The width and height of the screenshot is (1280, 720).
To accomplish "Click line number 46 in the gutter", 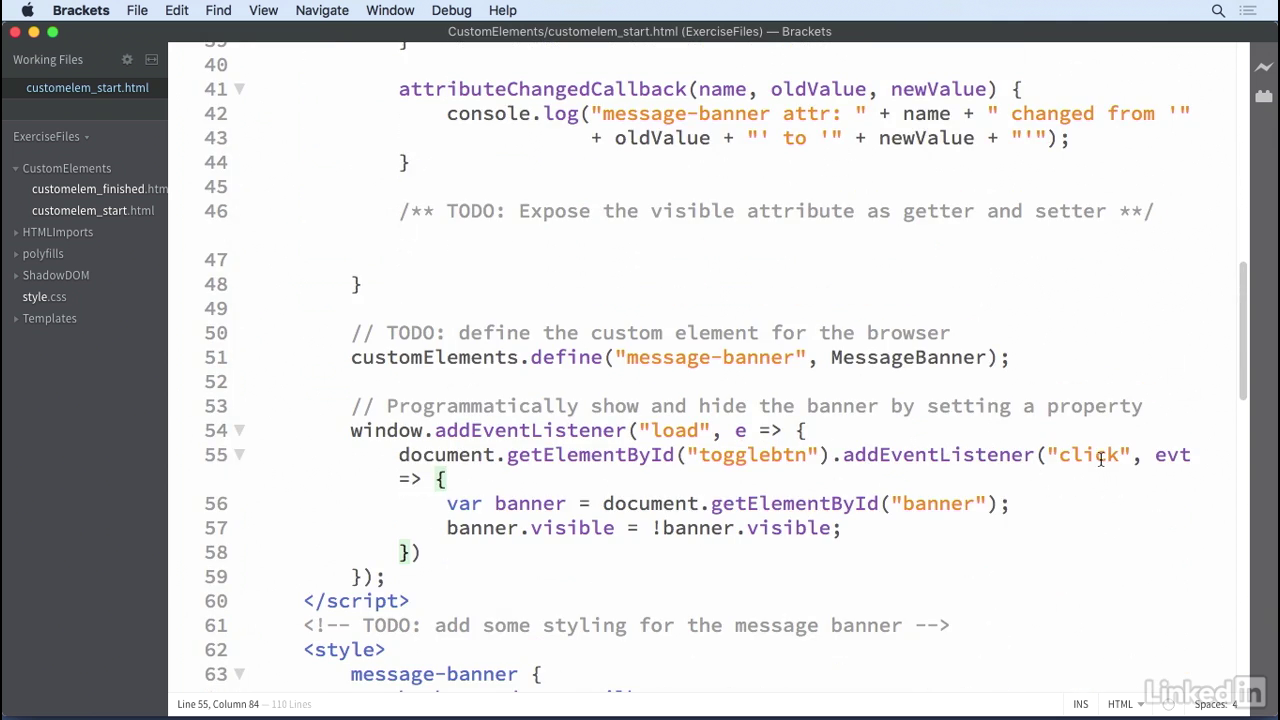I will pos(215,211).
